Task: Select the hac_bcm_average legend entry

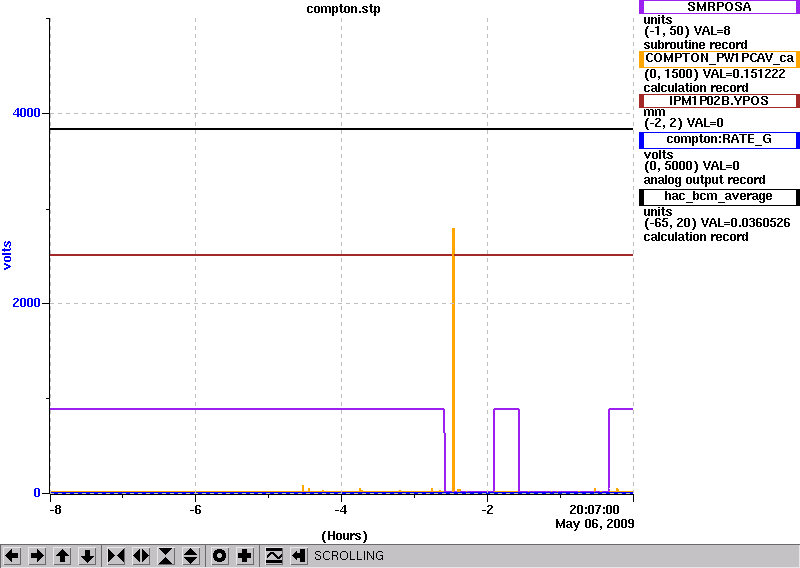Action: 719,197
